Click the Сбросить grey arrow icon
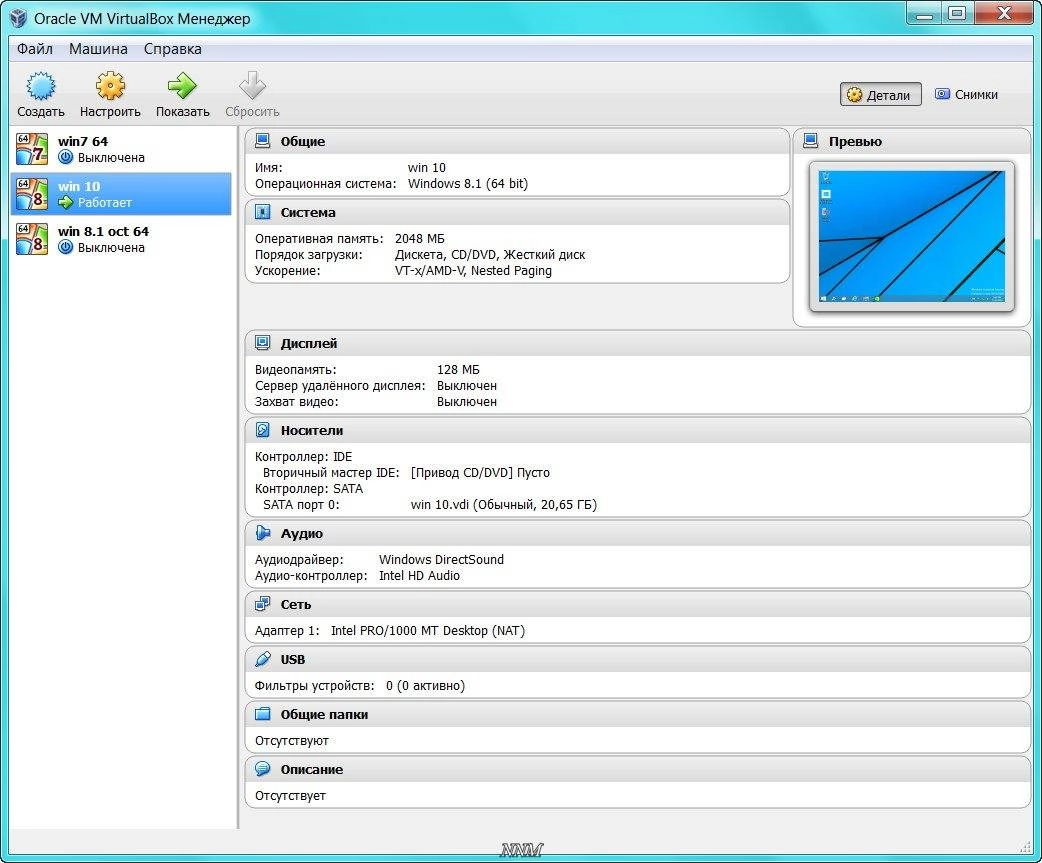 252,86
